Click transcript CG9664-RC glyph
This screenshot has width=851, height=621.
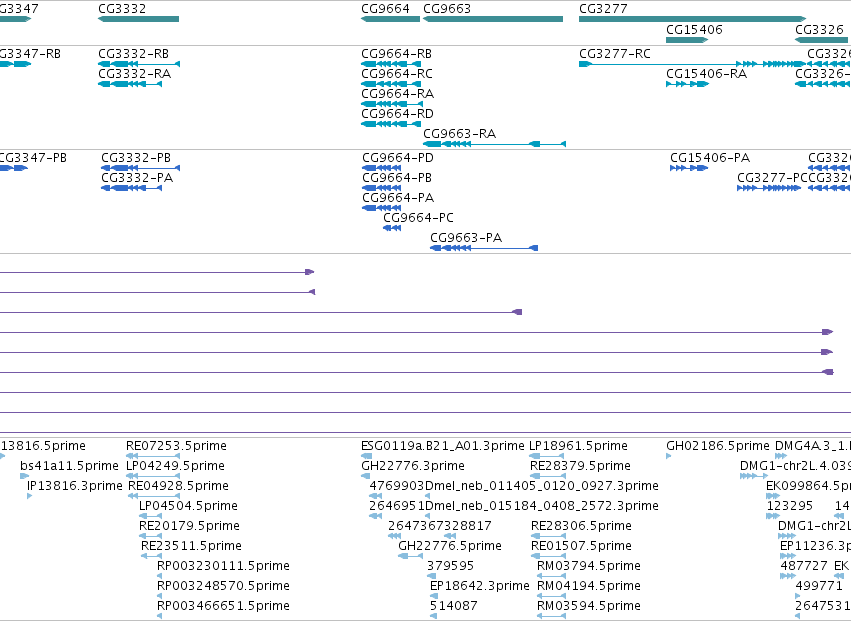[x=391, y=84]
